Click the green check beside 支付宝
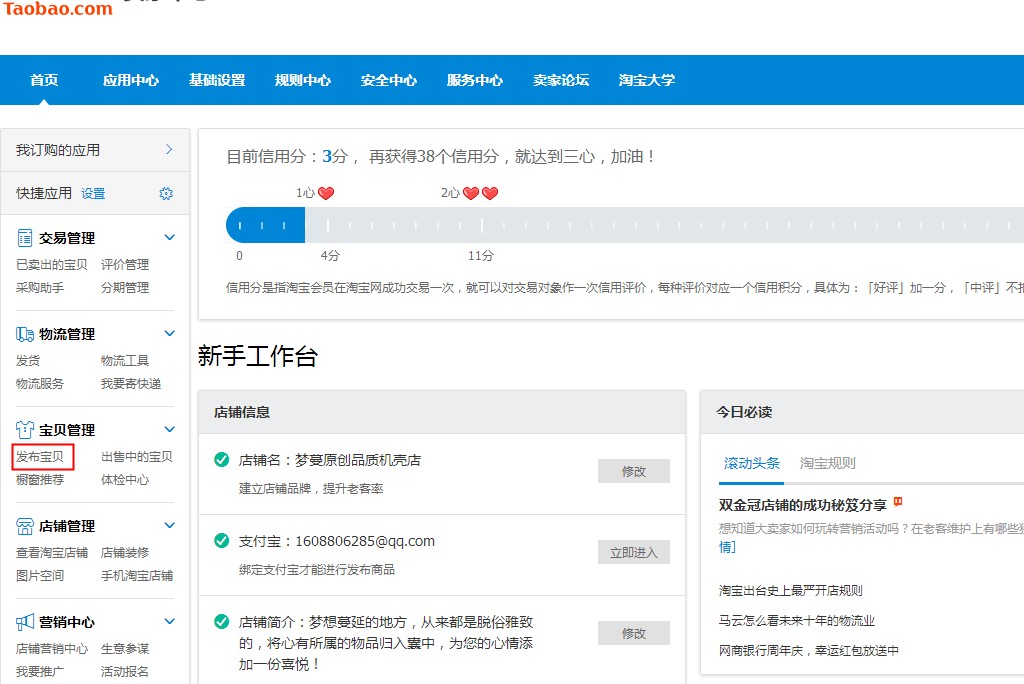Image resolution: width=1024 pixels, height=684 pixels. 222,540
